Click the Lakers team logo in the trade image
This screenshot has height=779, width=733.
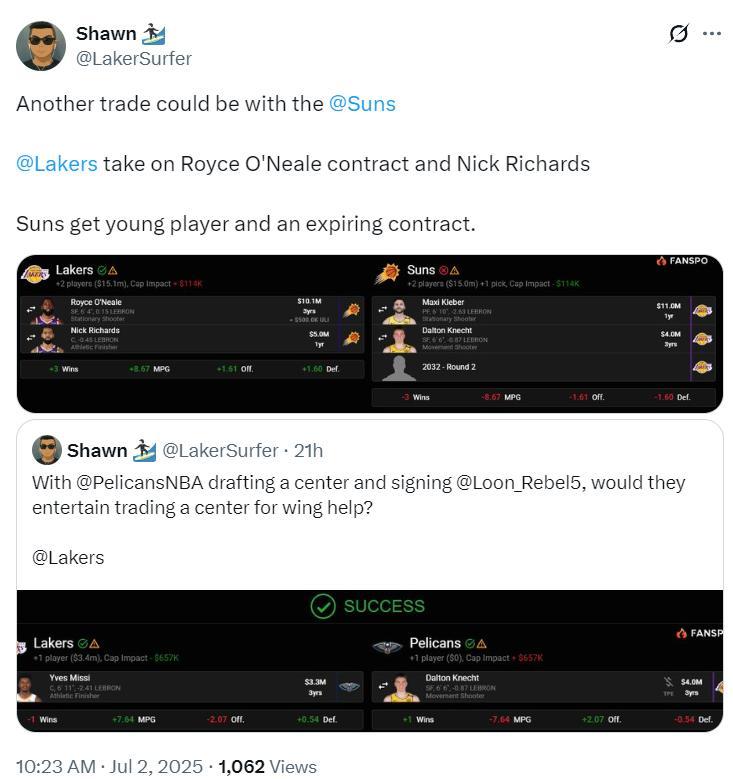(36, 273)
